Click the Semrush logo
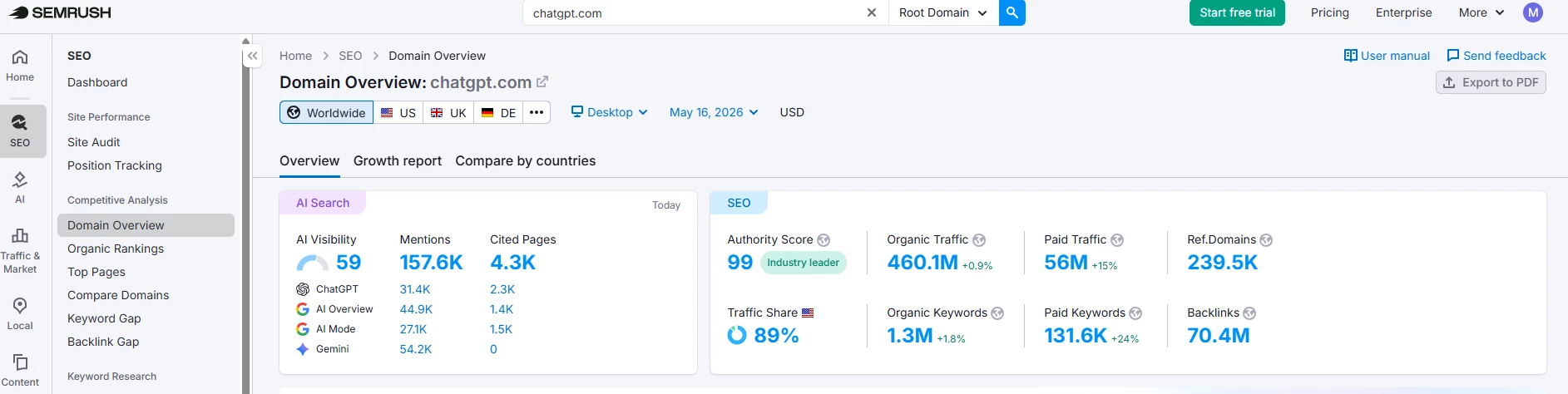Image resolution: width=1568 pixels, height=394 pixels. [x=60, y=12]
